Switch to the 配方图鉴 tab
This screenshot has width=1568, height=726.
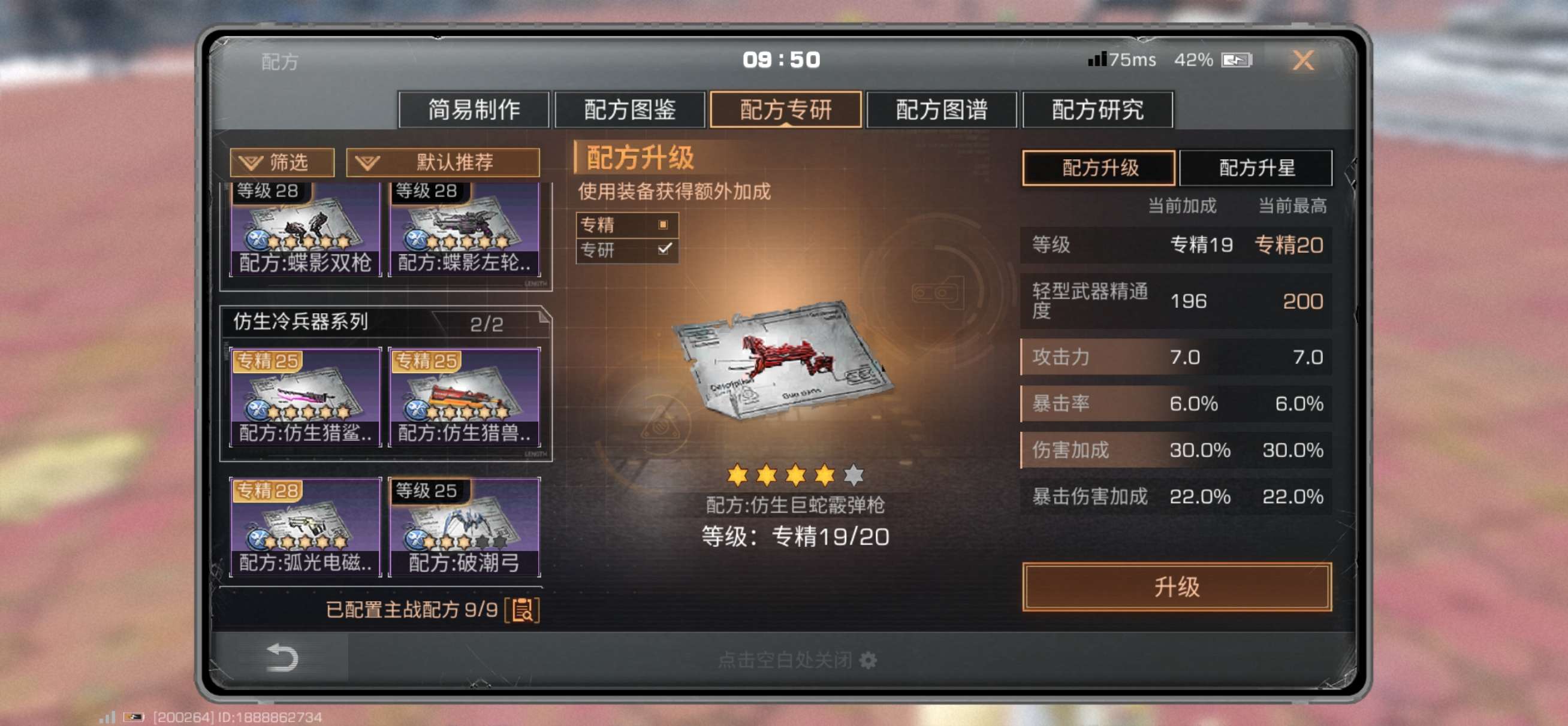coord(629,110)
